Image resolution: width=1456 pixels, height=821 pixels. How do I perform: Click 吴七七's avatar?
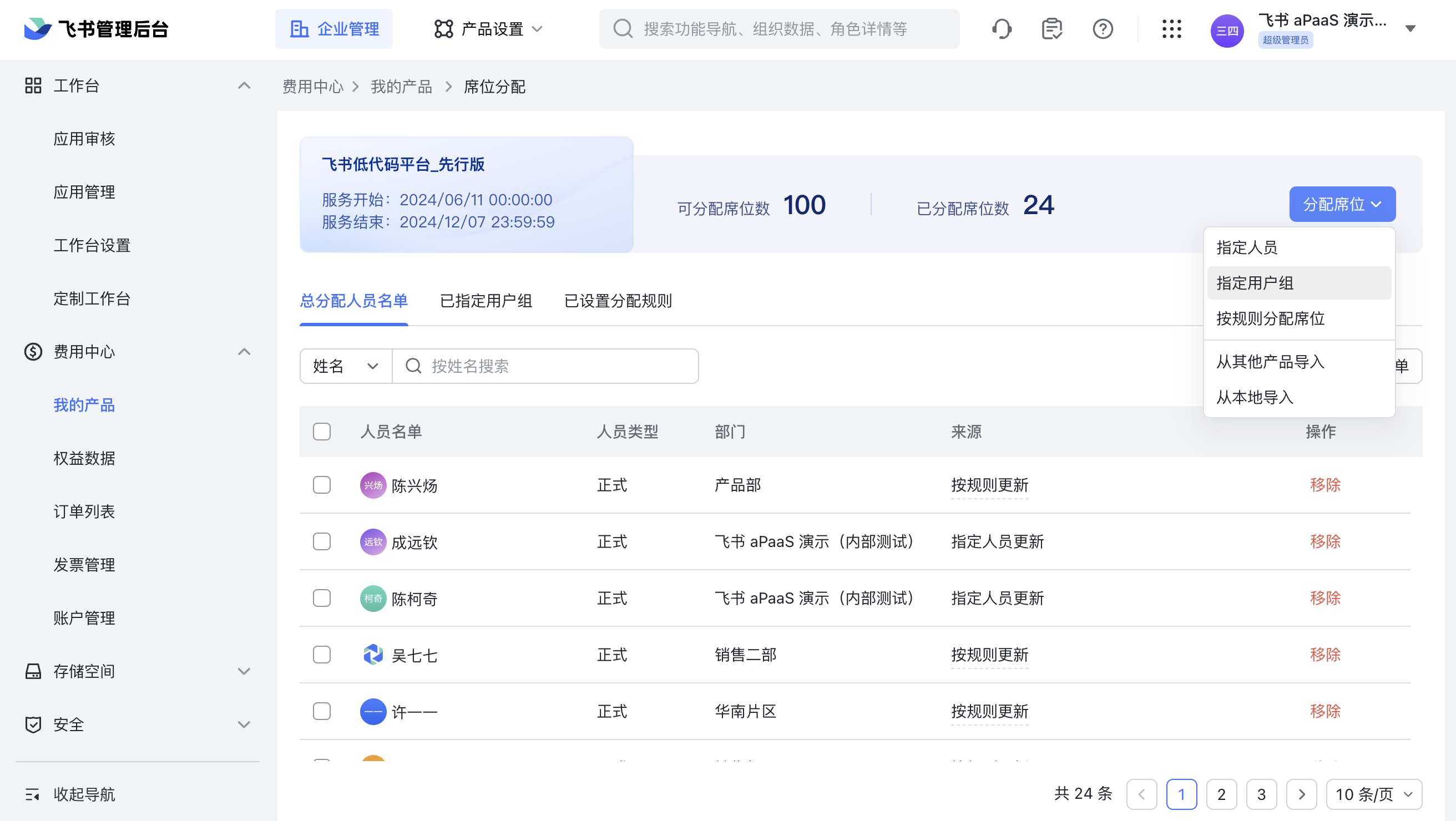[x=373, y=655]
